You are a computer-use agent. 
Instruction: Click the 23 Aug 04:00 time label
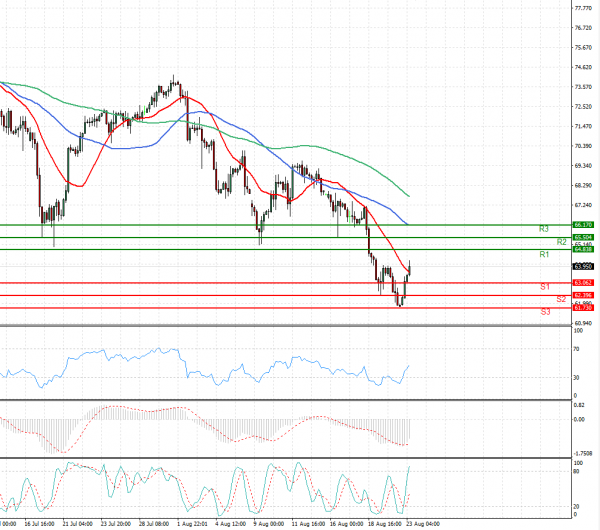[x=423, y=523]
